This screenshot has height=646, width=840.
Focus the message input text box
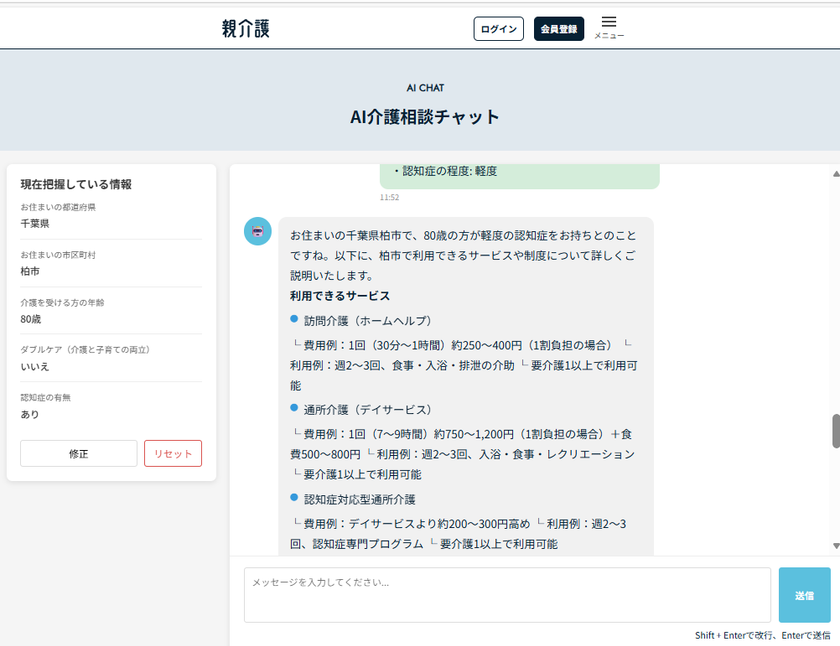point(507,595)
